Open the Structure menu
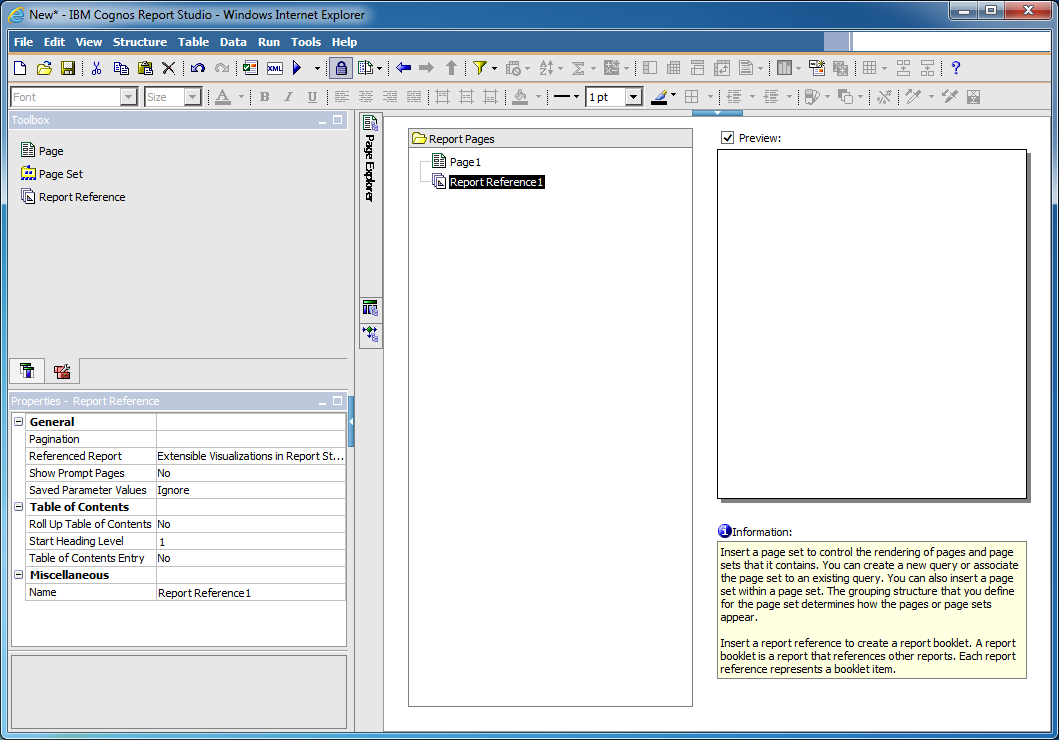Screen dimensions: 1059x740 (140, 42)
